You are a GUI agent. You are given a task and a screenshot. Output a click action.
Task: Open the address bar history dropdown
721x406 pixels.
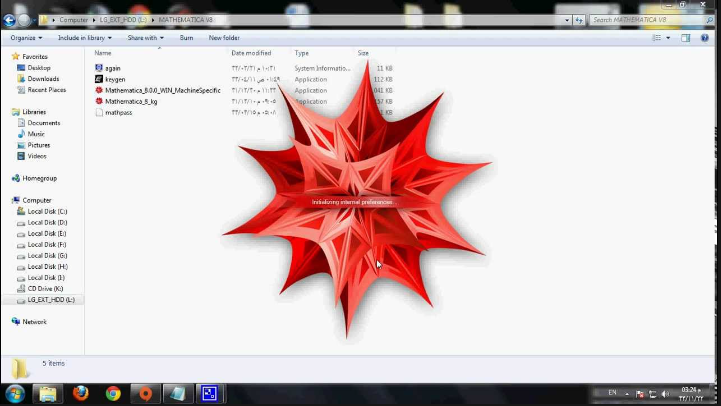566,20
